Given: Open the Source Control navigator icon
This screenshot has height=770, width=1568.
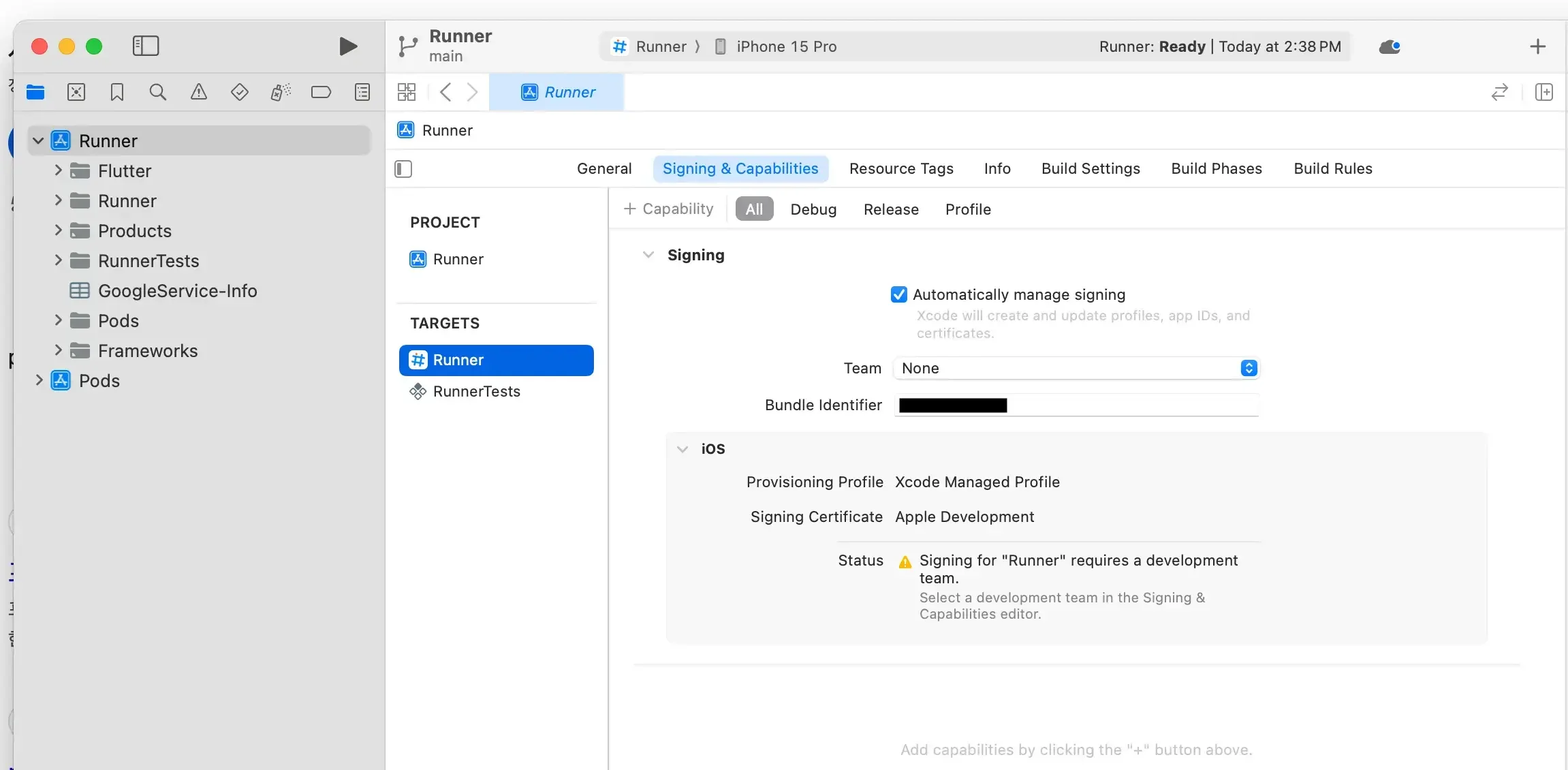Looking at the screenshot, I should coord(76,92).
